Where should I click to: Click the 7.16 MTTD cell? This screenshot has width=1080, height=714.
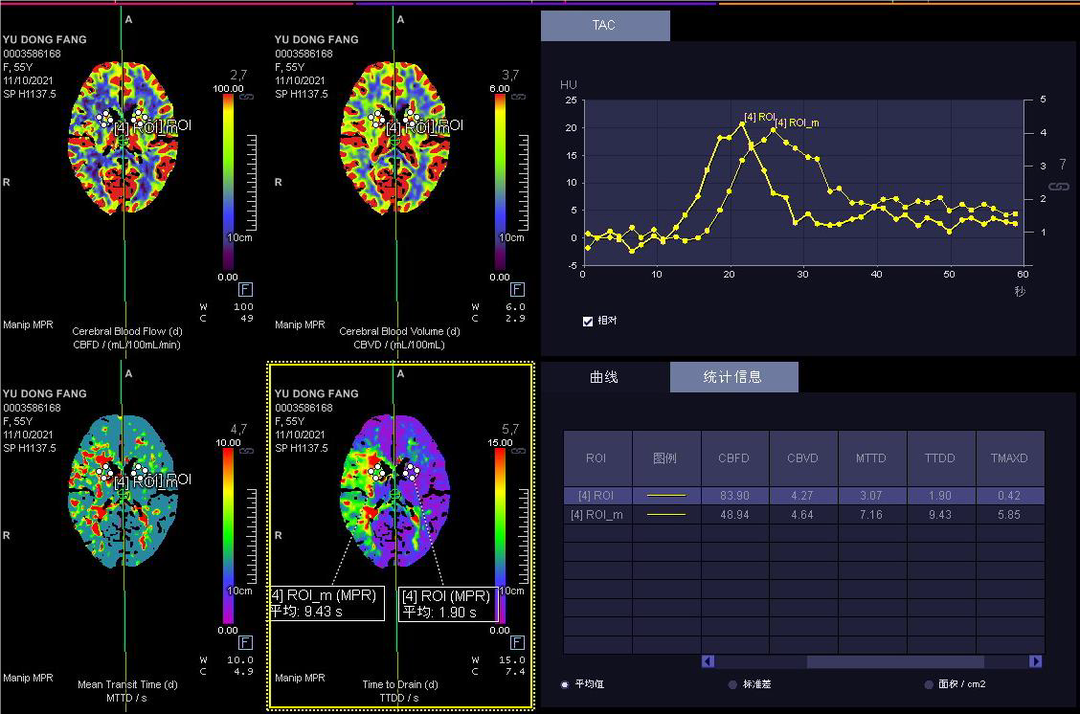(x=873, y=515)
